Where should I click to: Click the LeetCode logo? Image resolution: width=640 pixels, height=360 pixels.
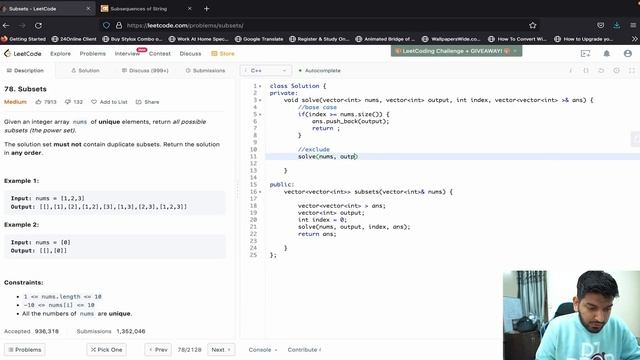(x=23, y=53)
